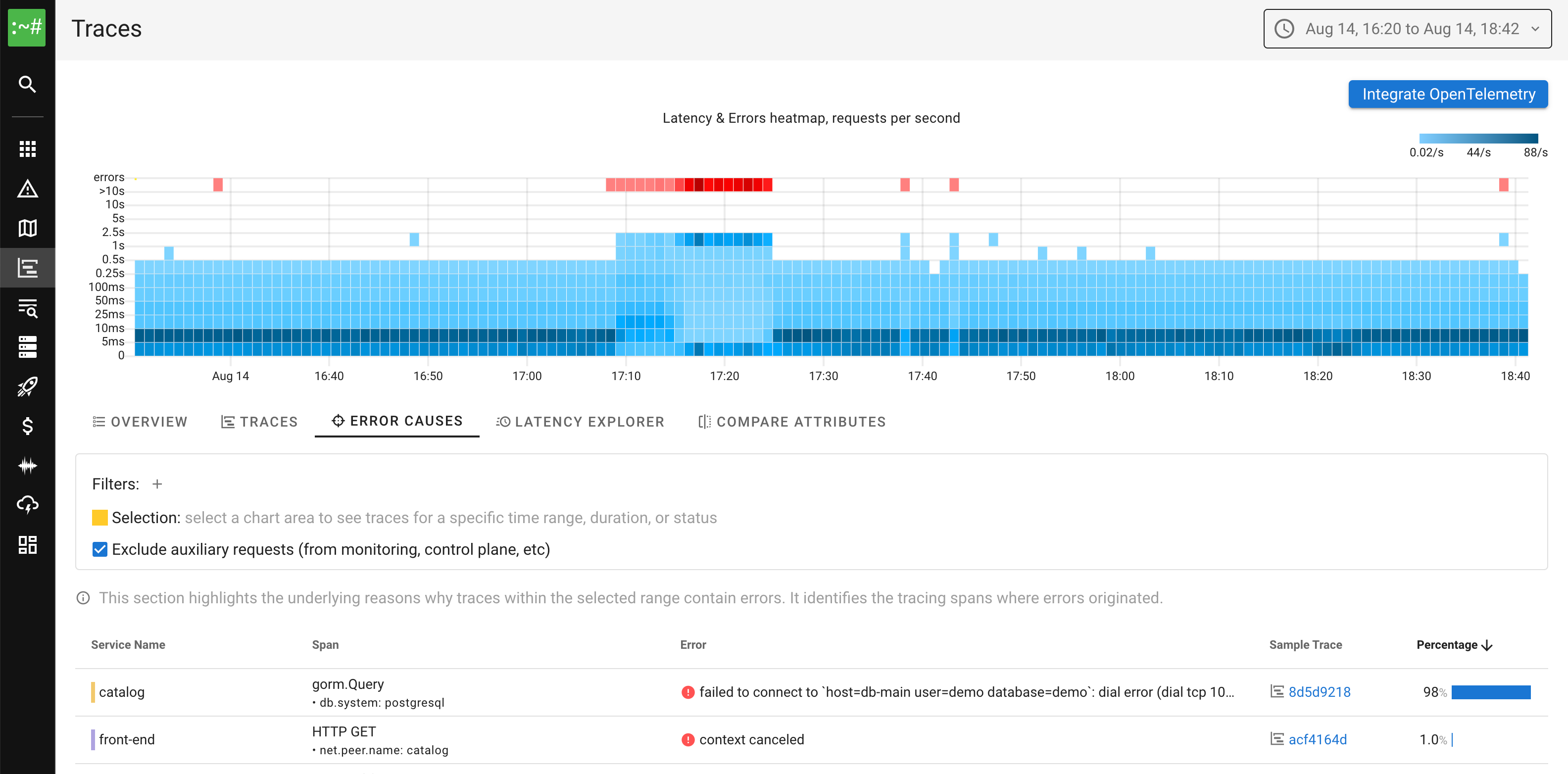1568x774 pixels.
Task: Open the costs dollar icon
Action: point(27,426)
